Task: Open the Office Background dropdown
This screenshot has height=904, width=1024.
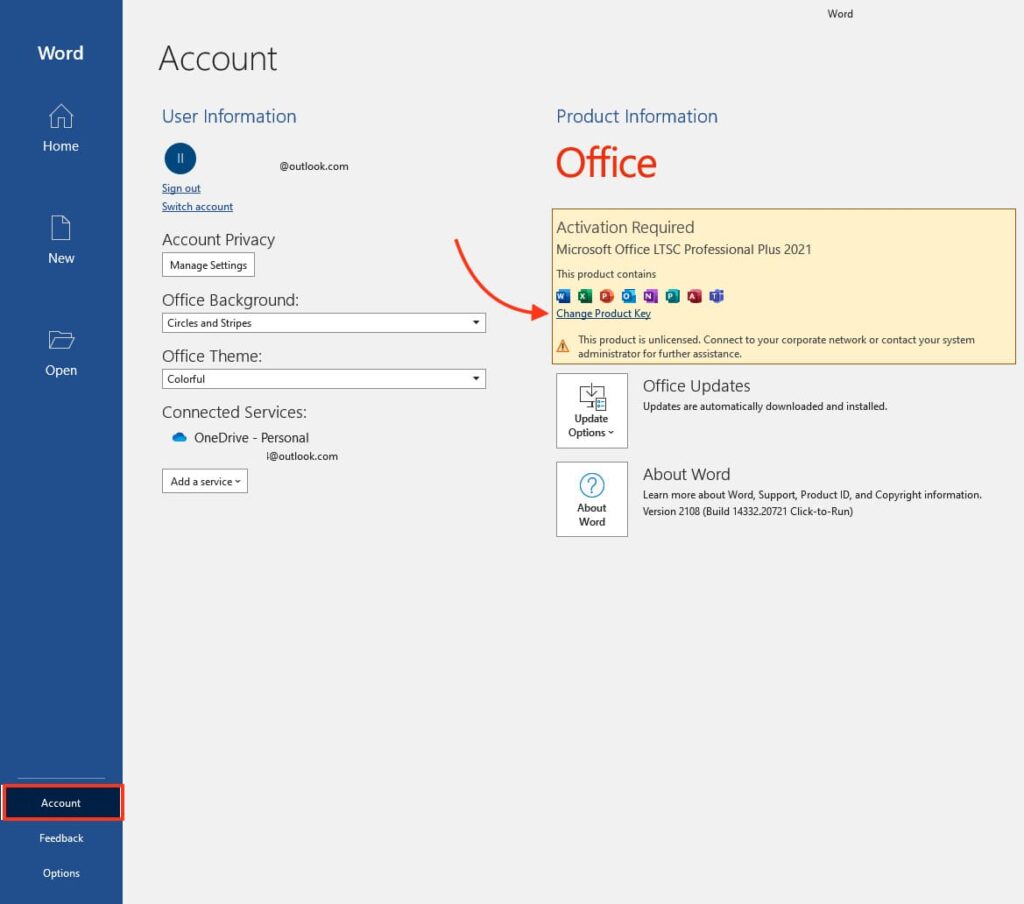Action: coord(323,323)
